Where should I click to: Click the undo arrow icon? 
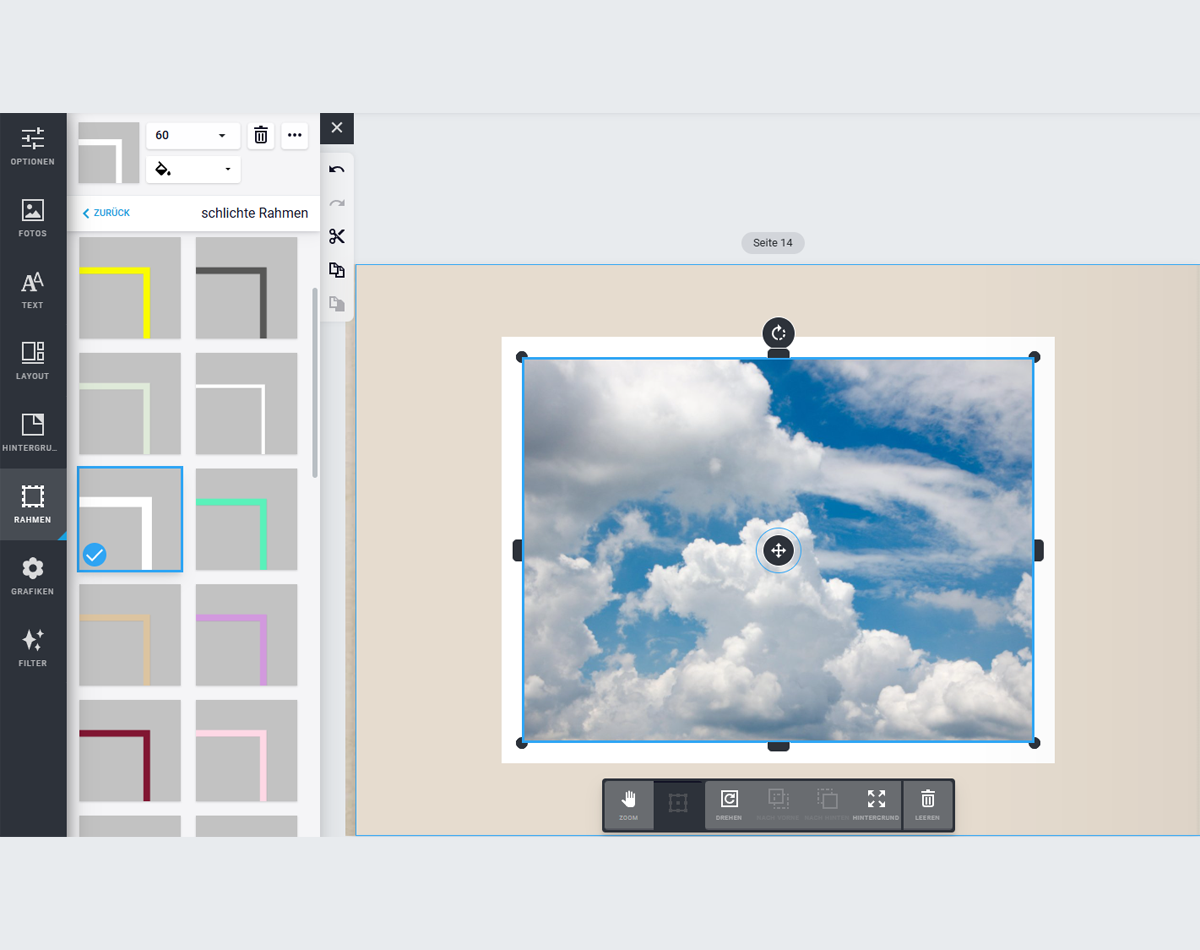tap(337, 170)
